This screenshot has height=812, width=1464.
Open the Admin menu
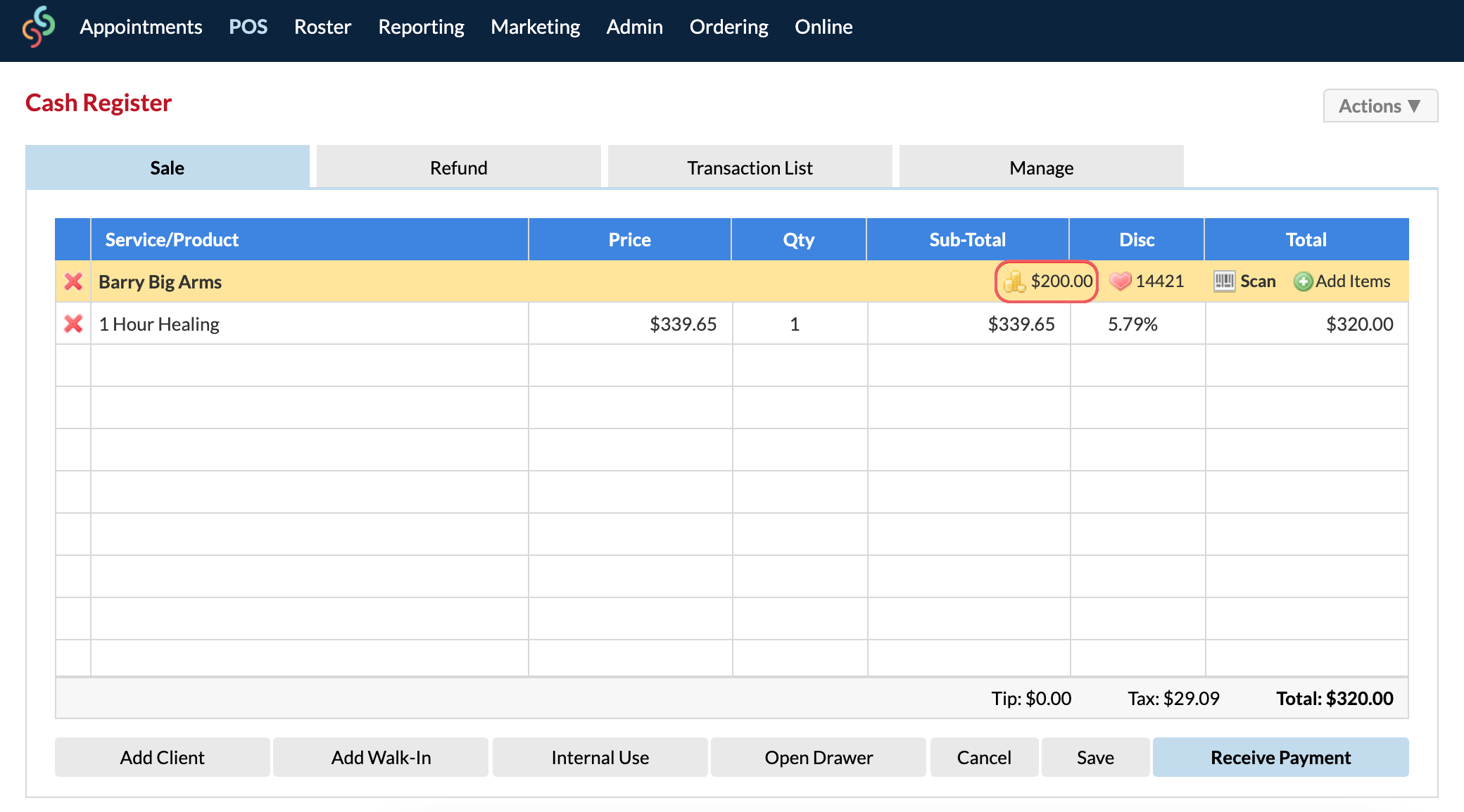click(x=634, y=27)
